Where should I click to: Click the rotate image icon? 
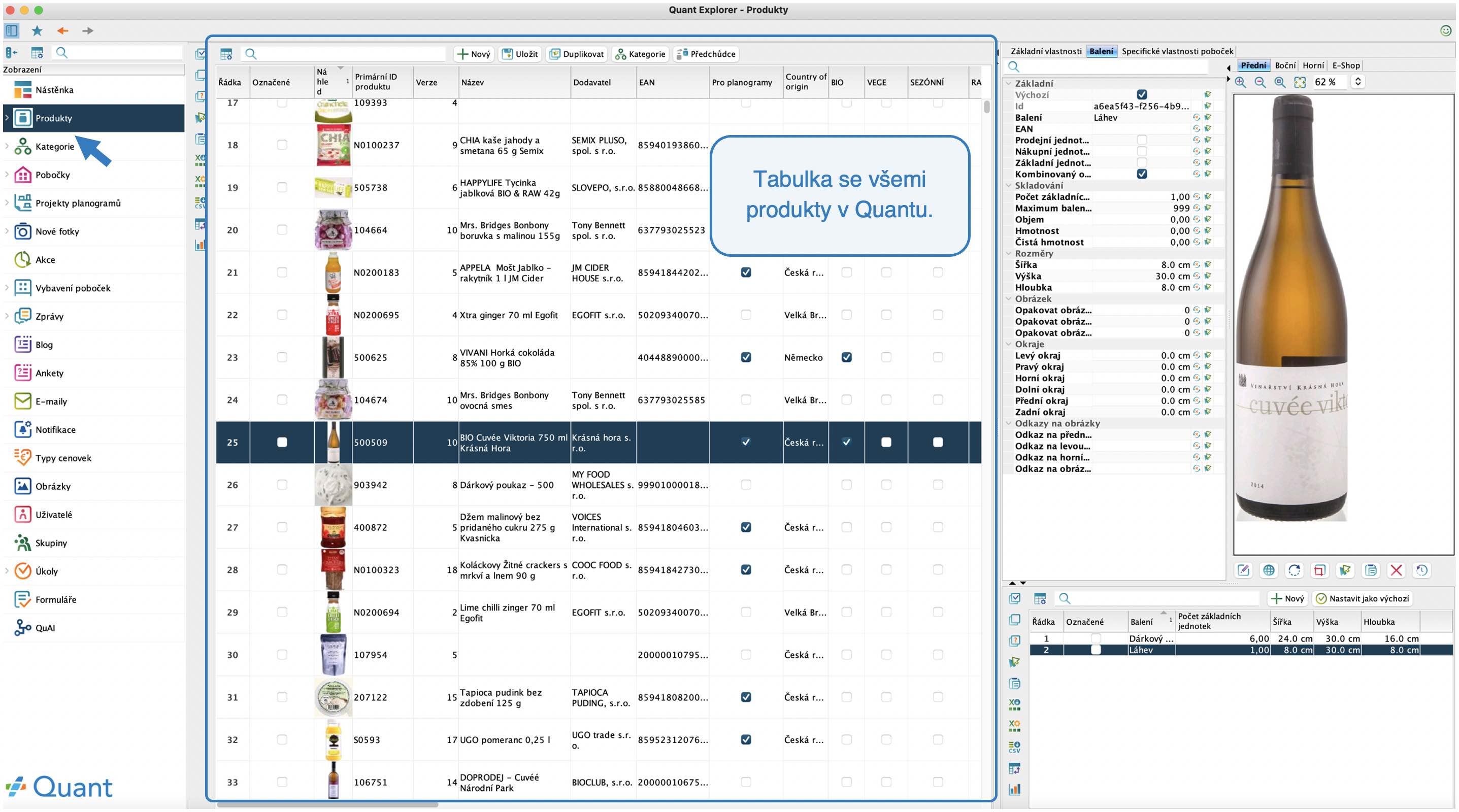tap(1295, 570)
